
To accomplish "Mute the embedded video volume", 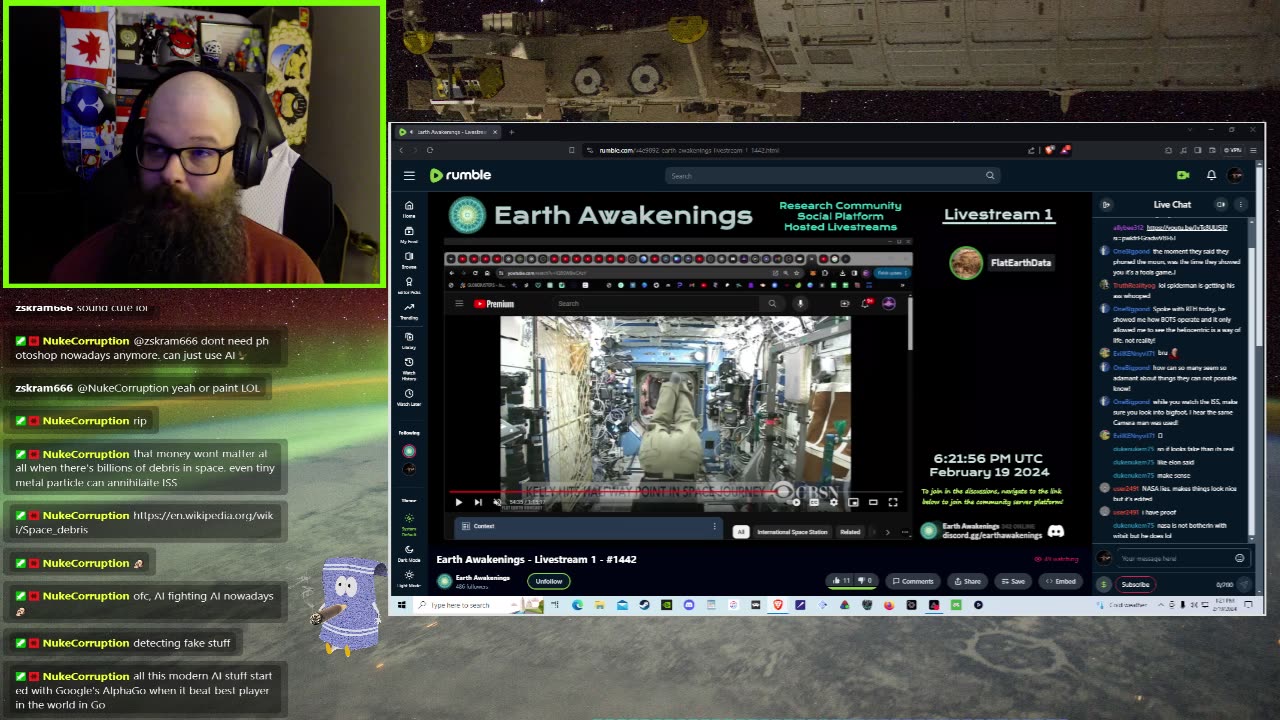I will coord(497,502).
